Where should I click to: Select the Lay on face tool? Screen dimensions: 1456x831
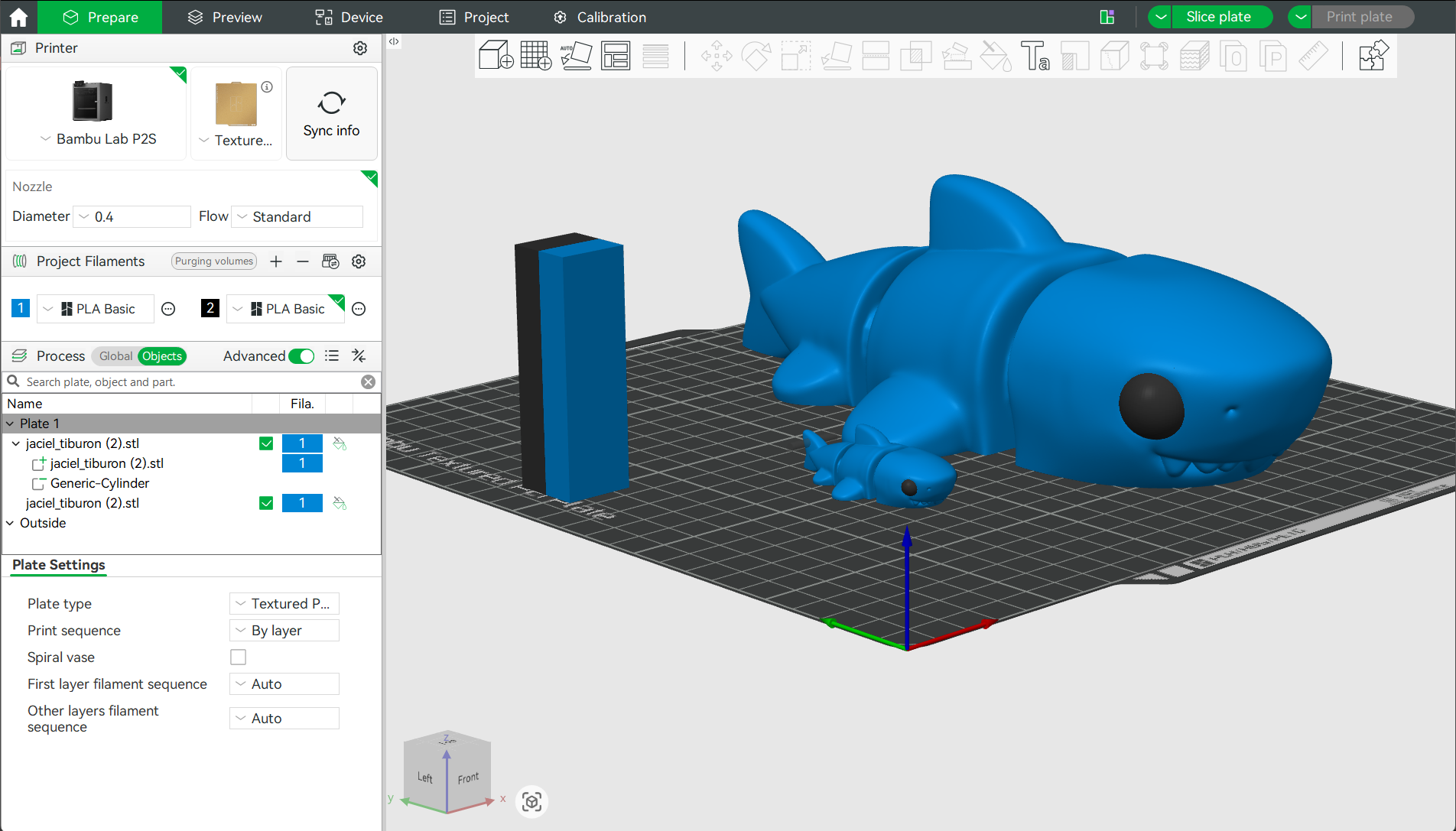836,56
